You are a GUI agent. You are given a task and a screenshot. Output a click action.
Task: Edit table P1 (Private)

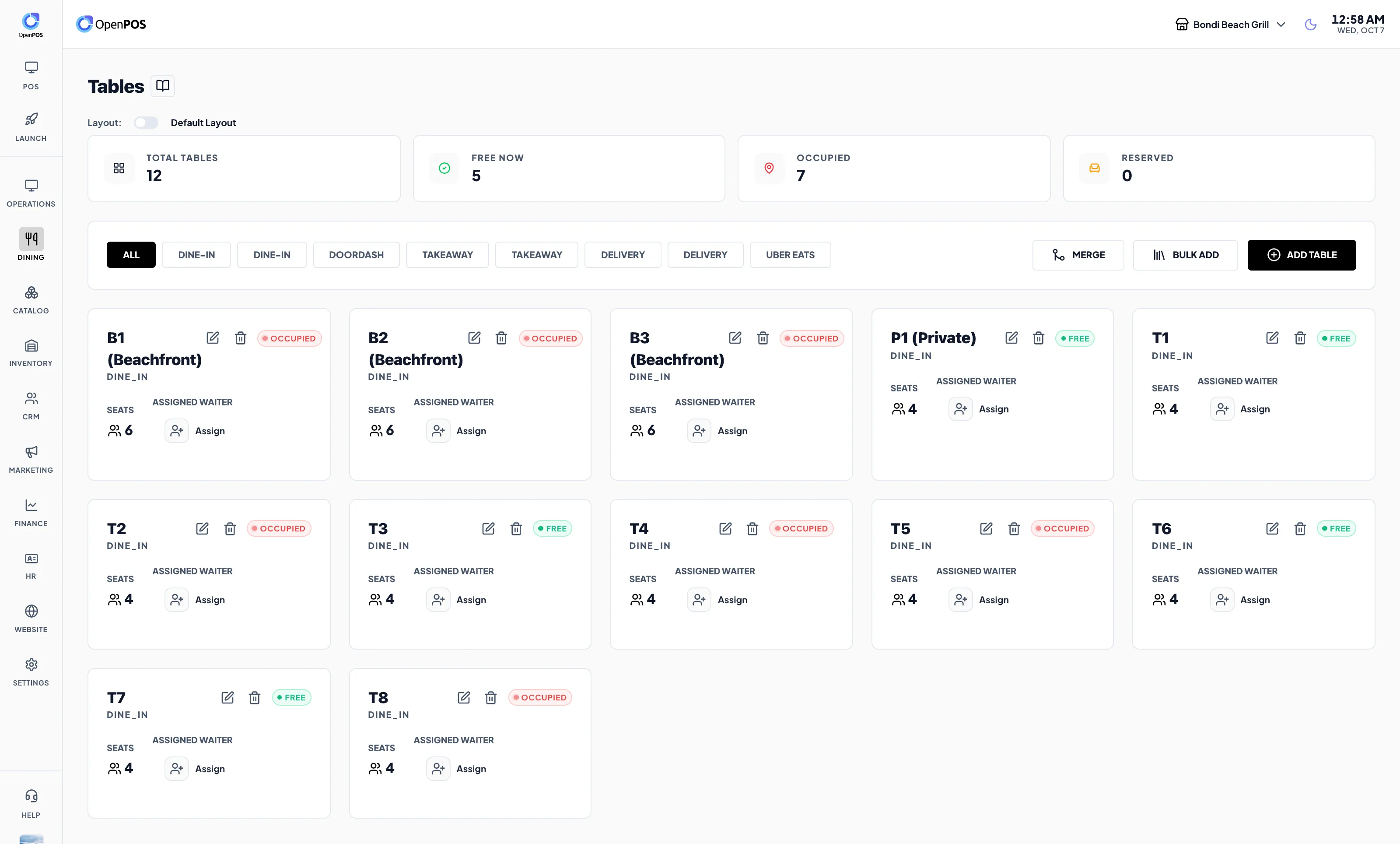pos(1011,338)
